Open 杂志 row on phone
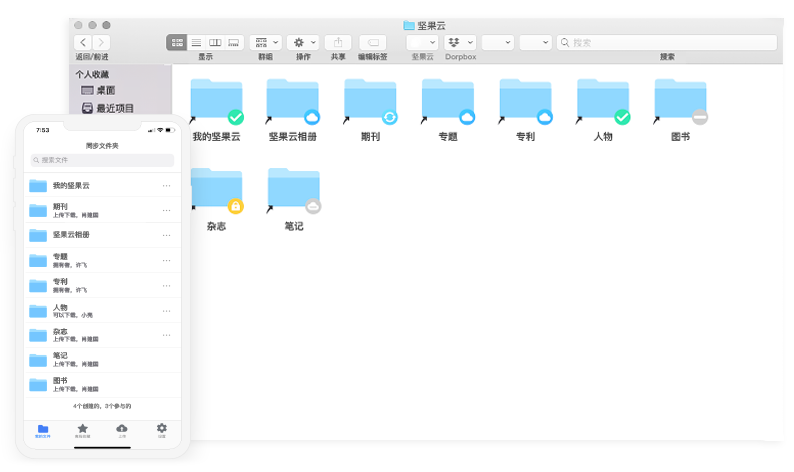The height and width of the screenshot is (472, 794). [102, 335]
